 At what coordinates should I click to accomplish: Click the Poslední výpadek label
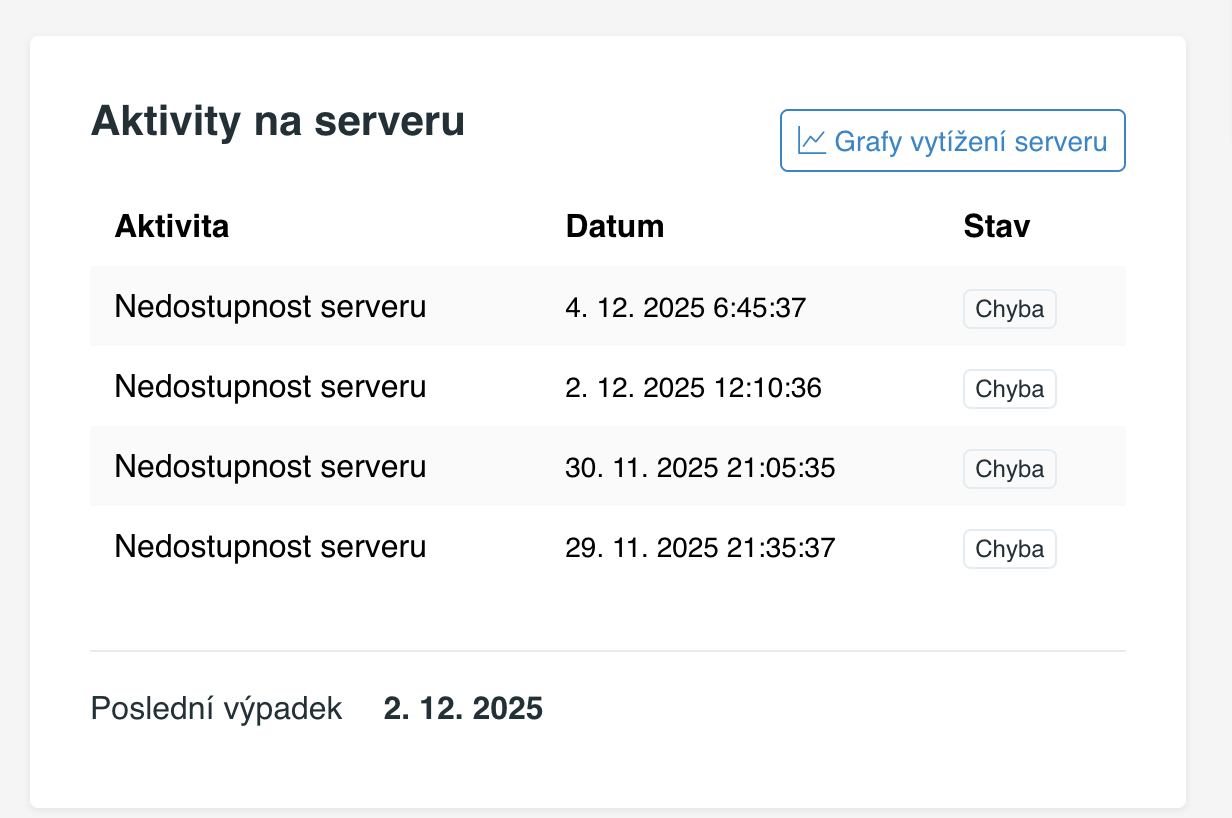point(216,709)
